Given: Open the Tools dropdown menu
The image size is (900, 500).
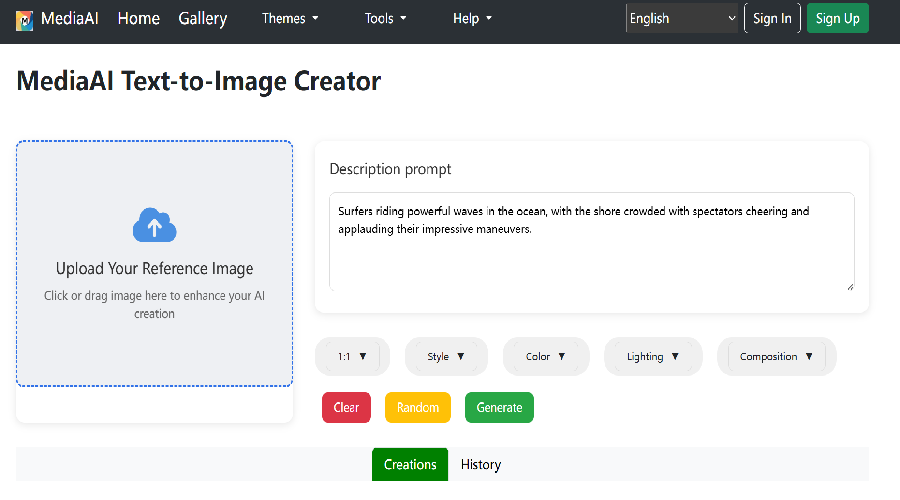Looking at the screenshot, I should pos(385,18).
